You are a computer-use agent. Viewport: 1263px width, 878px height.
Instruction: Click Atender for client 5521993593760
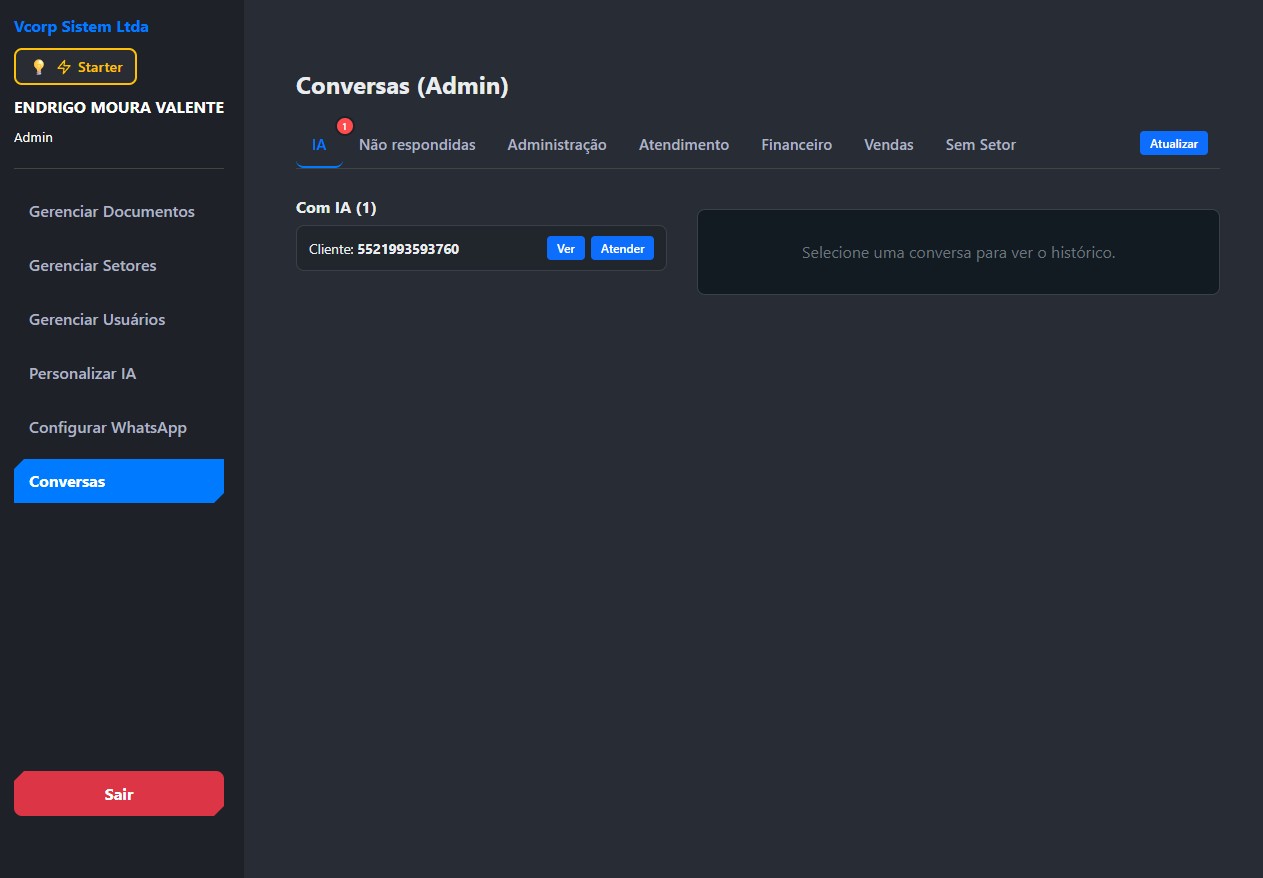coord(622,248)
